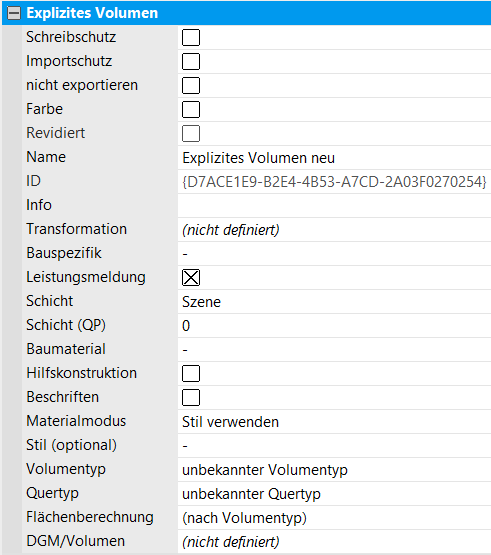The height and width of the screenshot is (555, 491).
Task: Click the Name field 'Explizites Volumen neu'
Action: click(334, 158)
